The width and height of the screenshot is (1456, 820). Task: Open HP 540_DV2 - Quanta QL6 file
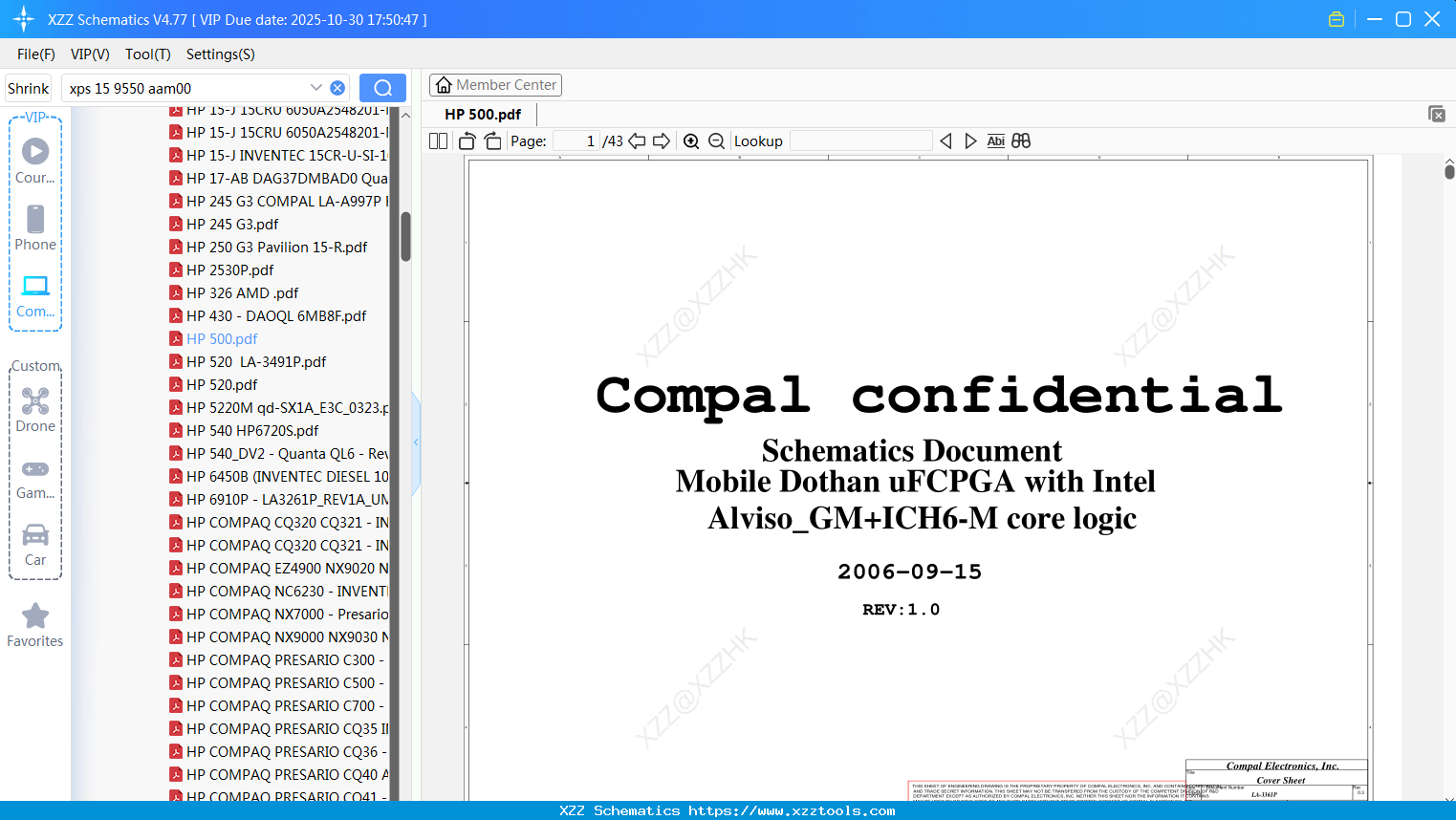pyautogui.click(x=278, y=453)
